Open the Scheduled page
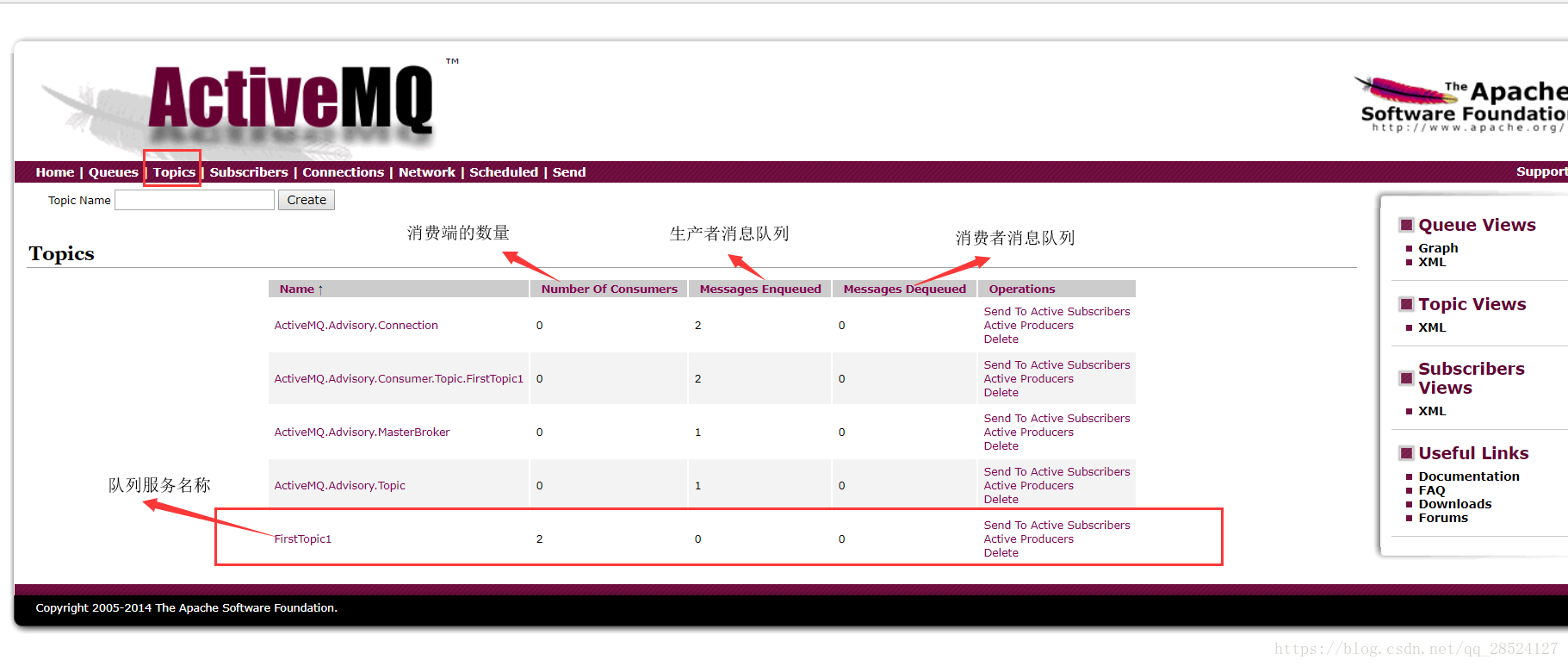1568x666 pixels. (504, 172)
